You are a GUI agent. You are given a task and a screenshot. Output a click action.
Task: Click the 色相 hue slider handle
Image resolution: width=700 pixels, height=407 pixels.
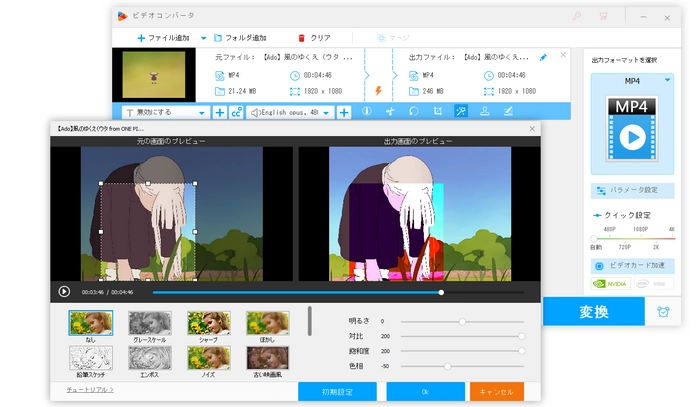coord(447,366)
